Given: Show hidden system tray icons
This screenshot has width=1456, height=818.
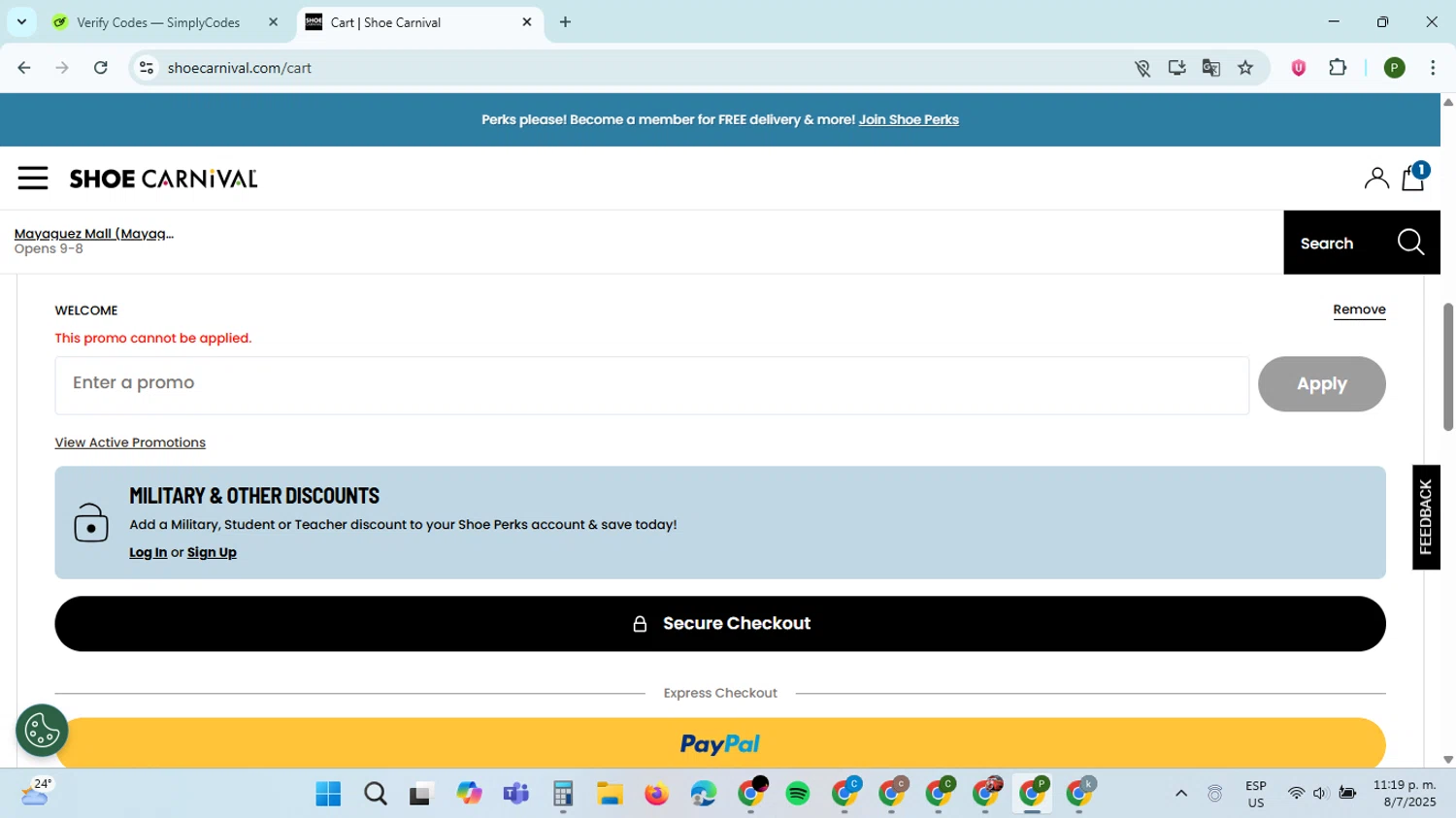Looking at the screenshot, I should click(x=1181, y=794).
